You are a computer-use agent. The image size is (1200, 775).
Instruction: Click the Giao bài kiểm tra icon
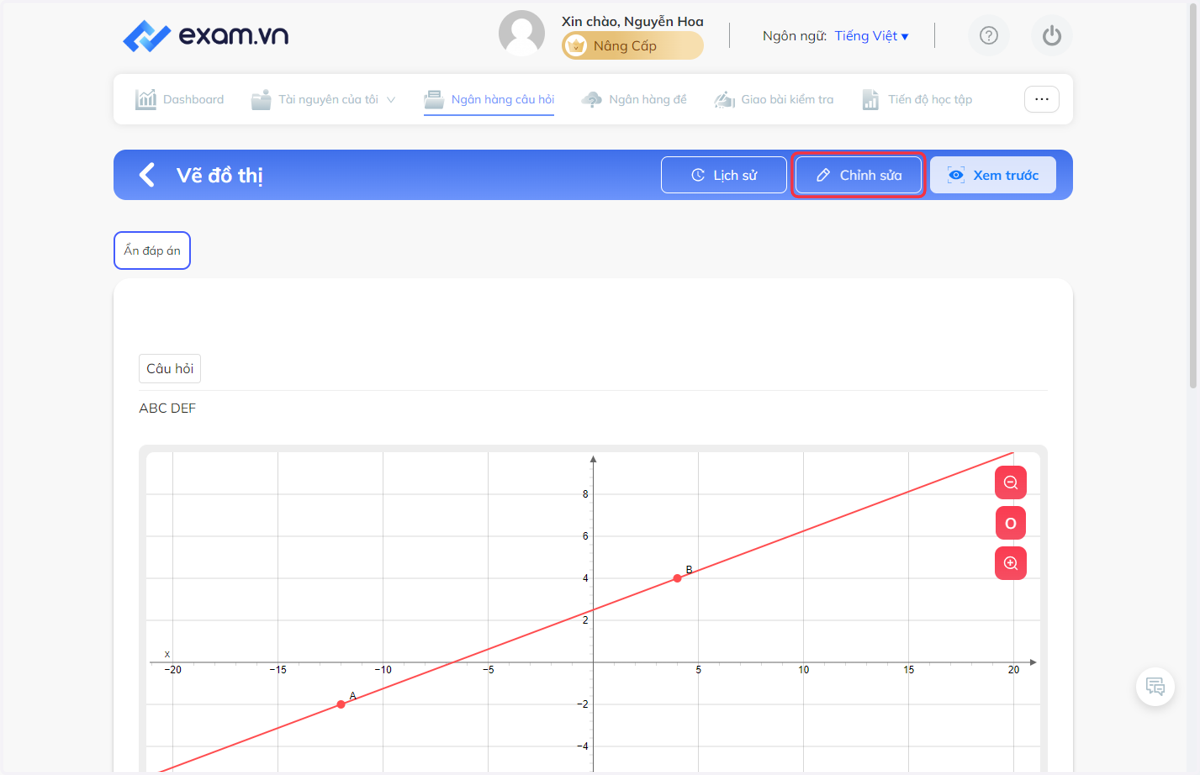click(x=724, y=99)
